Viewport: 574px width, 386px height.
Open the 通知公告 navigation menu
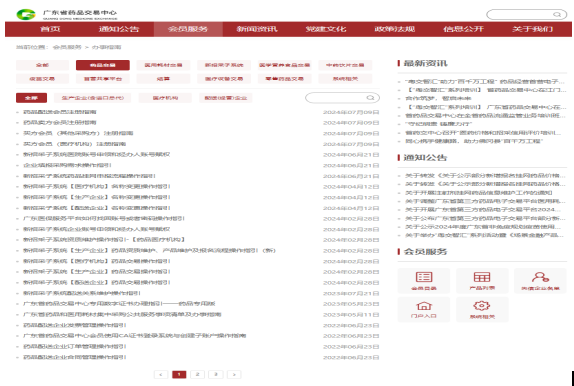tap(119, 29)
